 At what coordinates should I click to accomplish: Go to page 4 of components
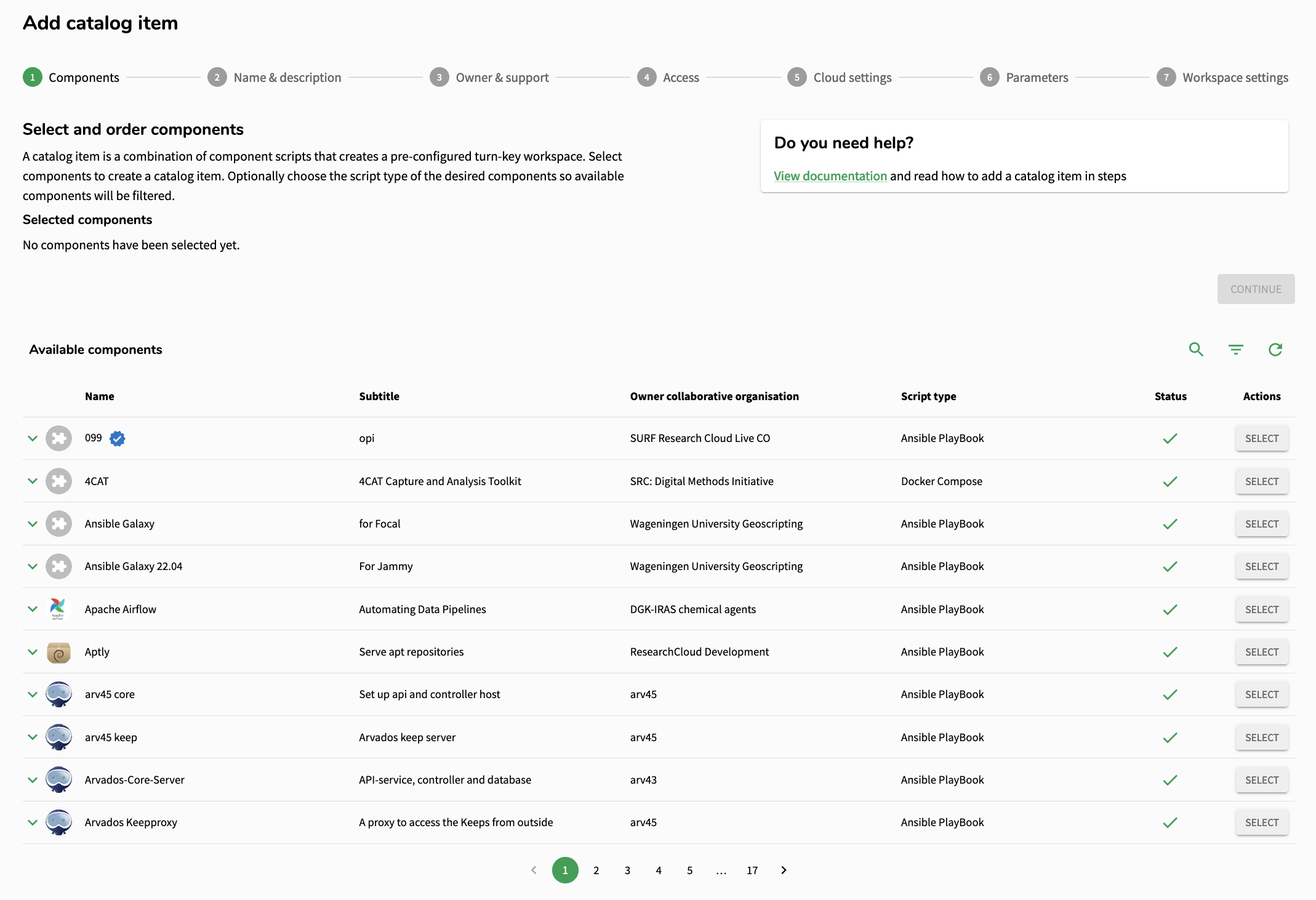pyautogui.click(x=659, y=870)
